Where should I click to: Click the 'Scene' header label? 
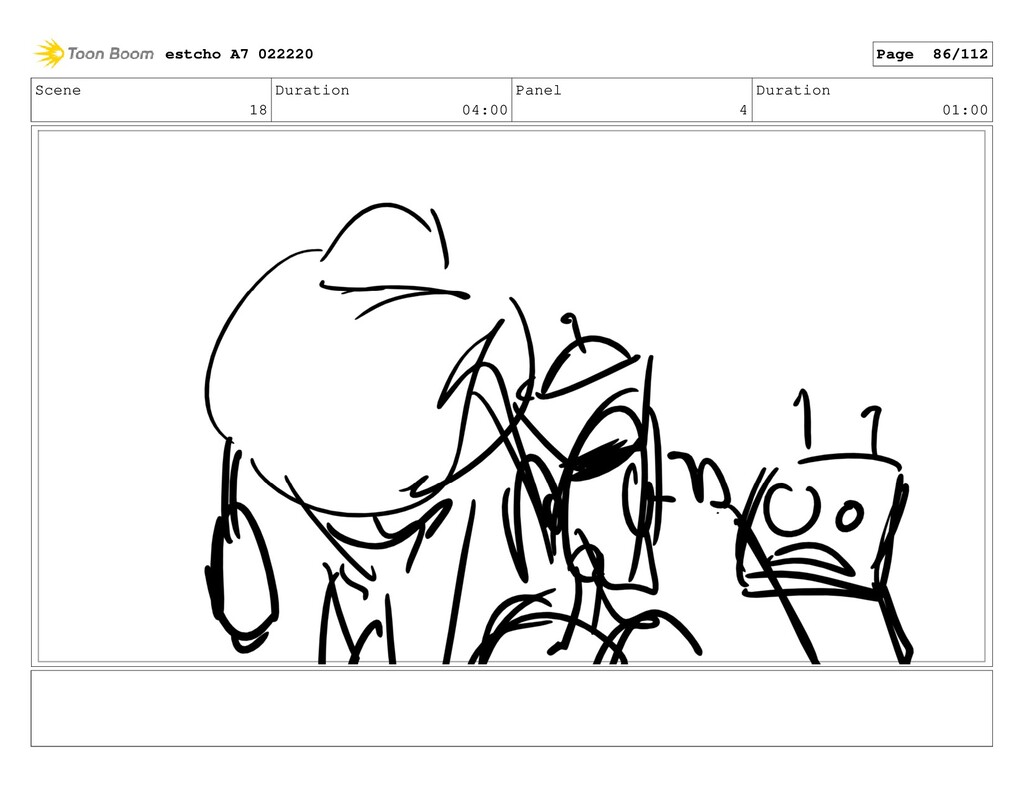click(58, 90)
